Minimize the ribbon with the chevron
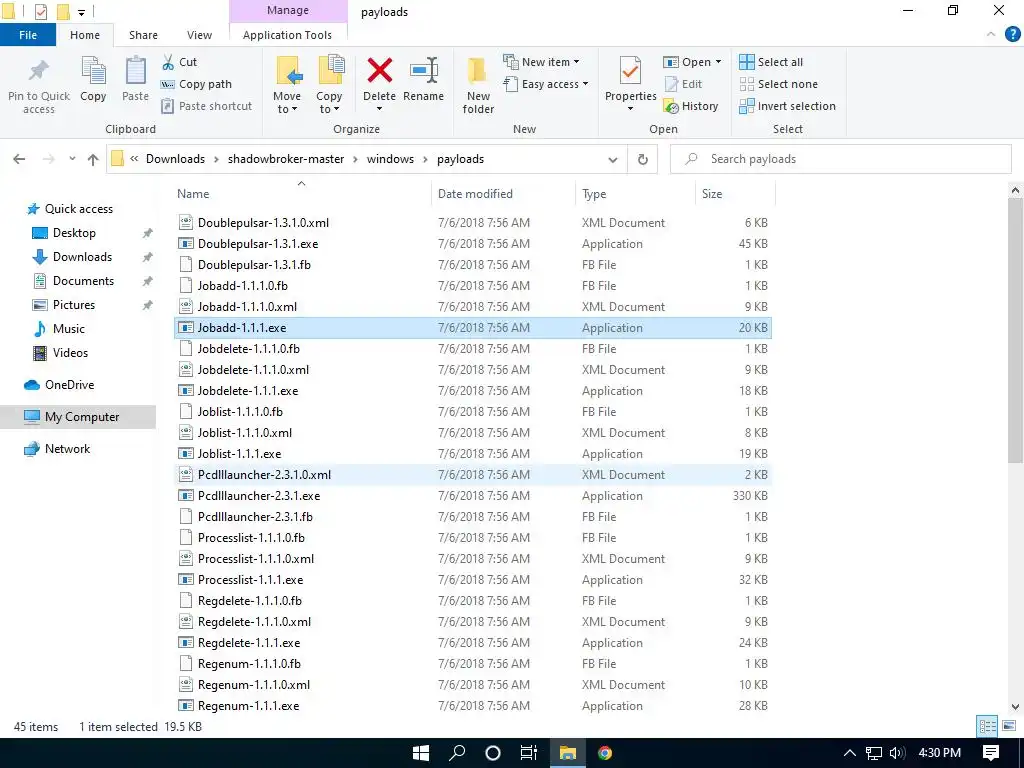The image size is (1024, 768). coord(991,34)
